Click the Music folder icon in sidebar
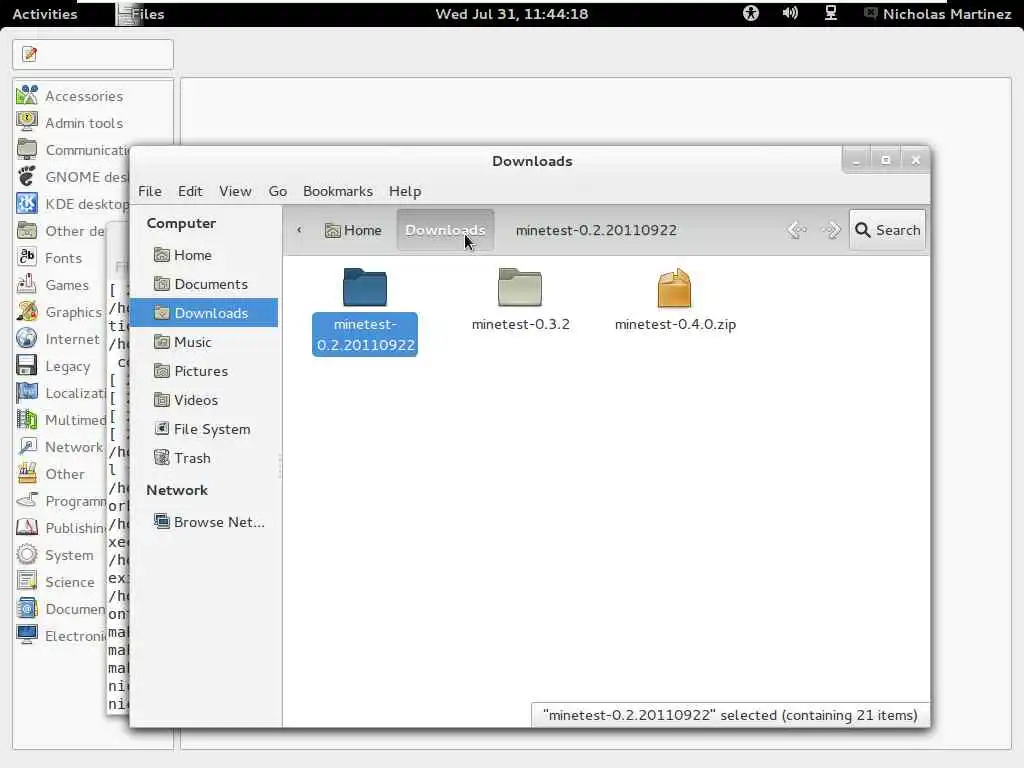1024x768 pixels. pyautogui.click(x=161, y=342)
